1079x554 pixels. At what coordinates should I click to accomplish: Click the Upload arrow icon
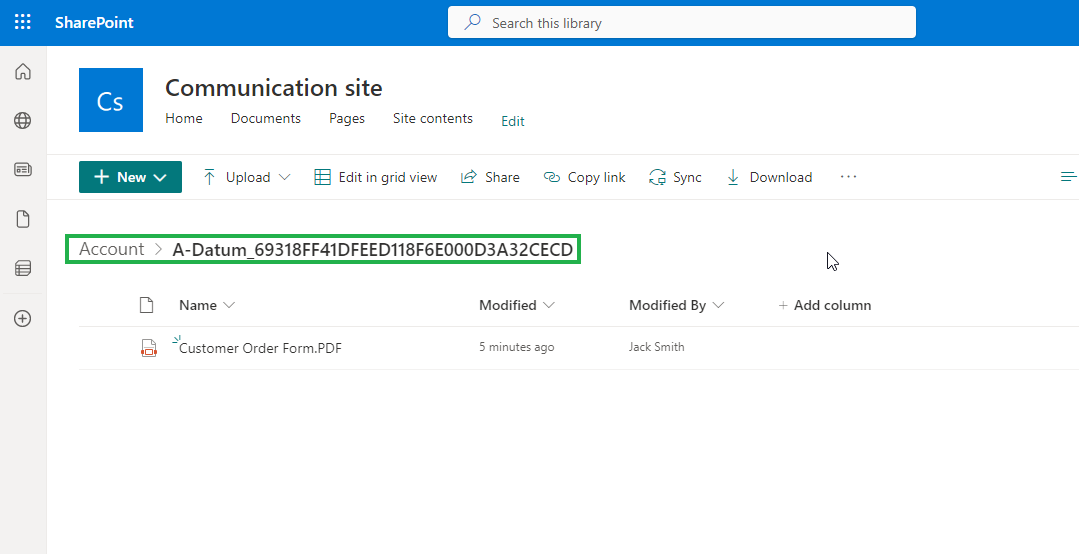[x=209, y=178]
